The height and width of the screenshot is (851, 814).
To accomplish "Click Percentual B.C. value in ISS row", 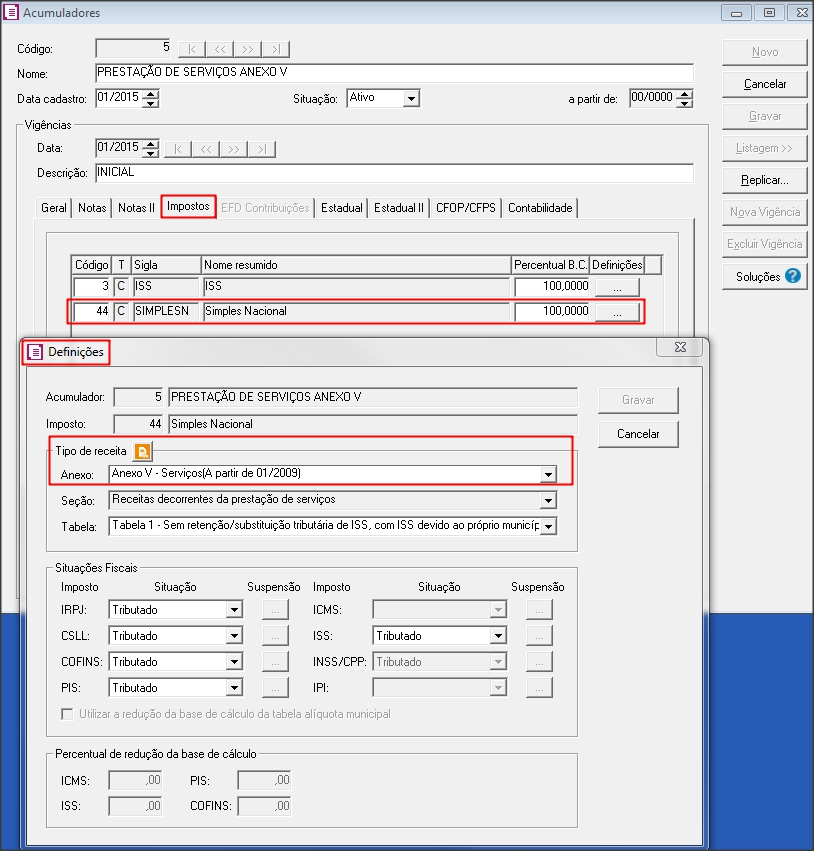I will (552, 287).
